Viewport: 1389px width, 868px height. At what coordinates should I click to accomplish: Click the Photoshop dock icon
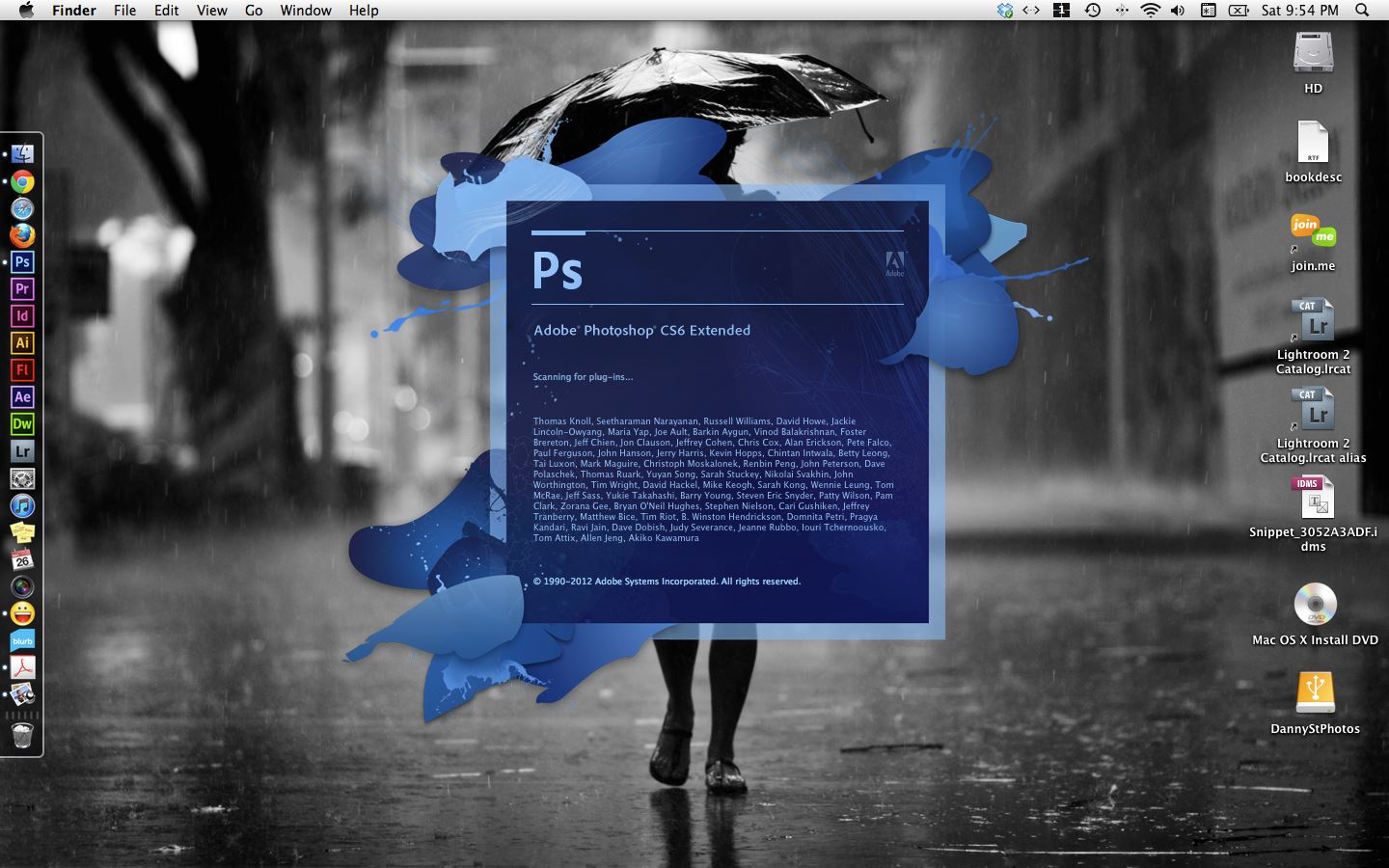[22, 262]
